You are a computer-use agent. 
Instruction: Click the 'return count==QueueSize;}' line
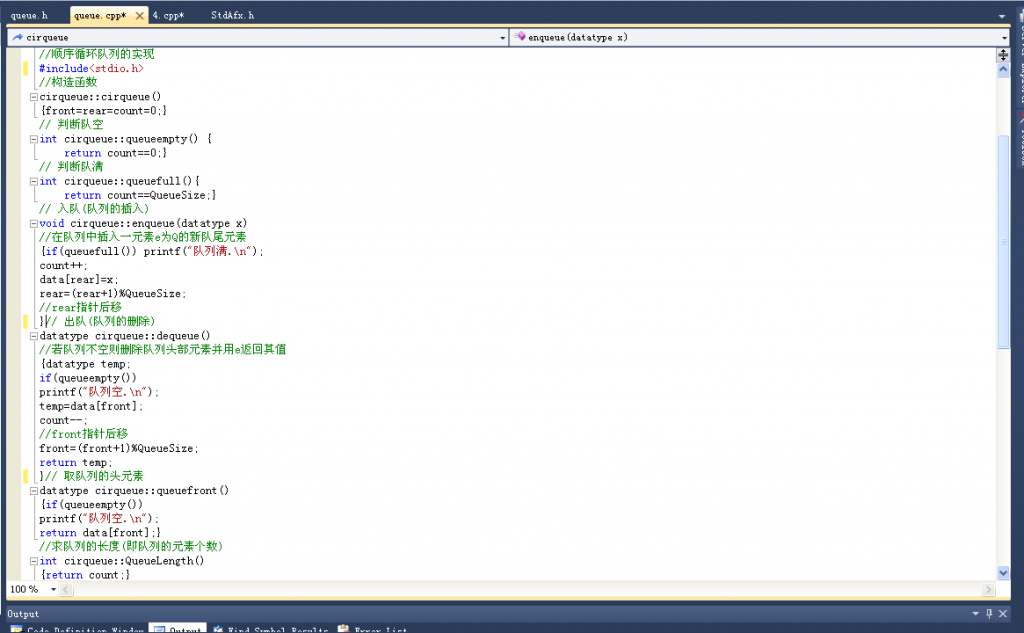(140, 195)
